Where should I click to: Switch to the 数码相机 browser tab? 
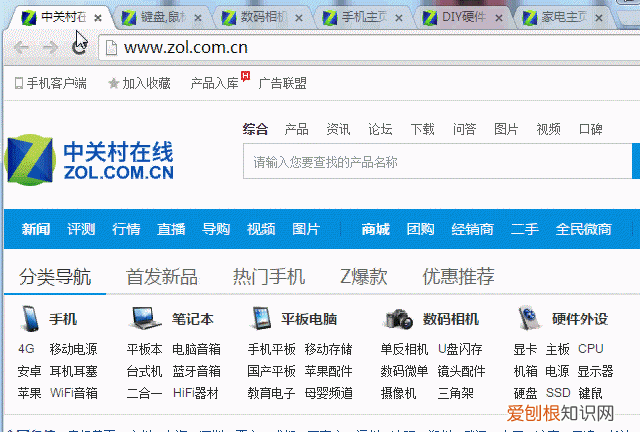coord(261,18)
